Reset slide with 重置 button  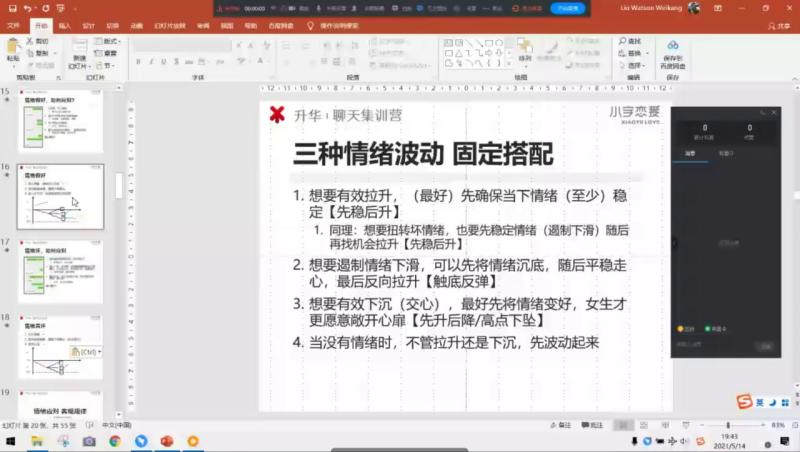click(x=106, y=53)
